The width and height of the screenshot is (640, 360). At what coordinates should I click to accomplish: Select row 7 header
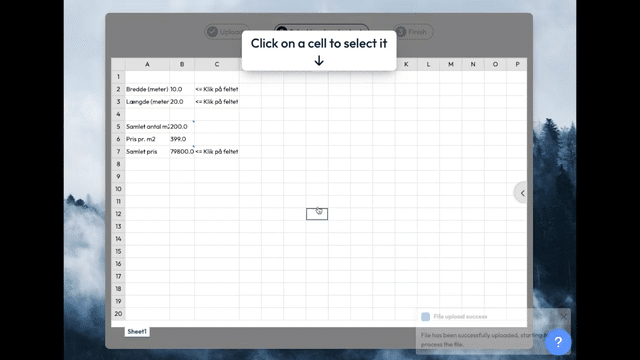coord(118,151)
